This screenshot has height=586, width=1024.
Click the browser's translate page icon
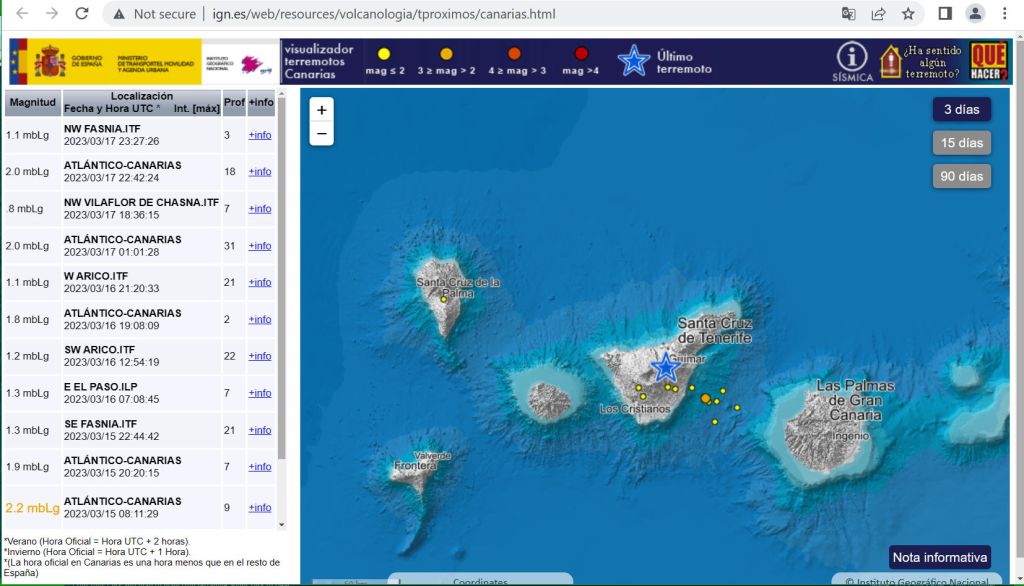(848, 14)
